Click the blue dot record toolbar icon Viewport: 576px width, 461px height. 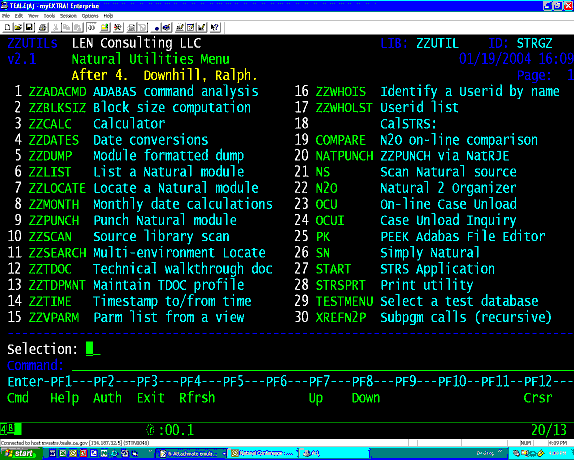[157, 28]
